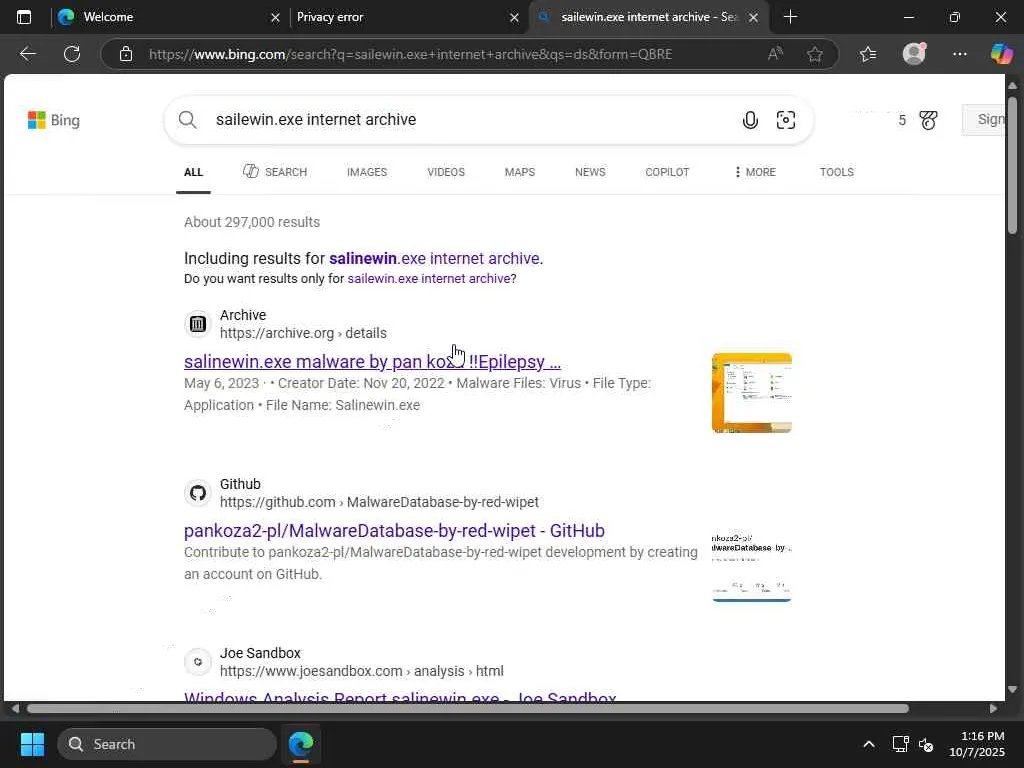
Task: Open Edge Settings and more menu
Action: click(x=959, y=54)
